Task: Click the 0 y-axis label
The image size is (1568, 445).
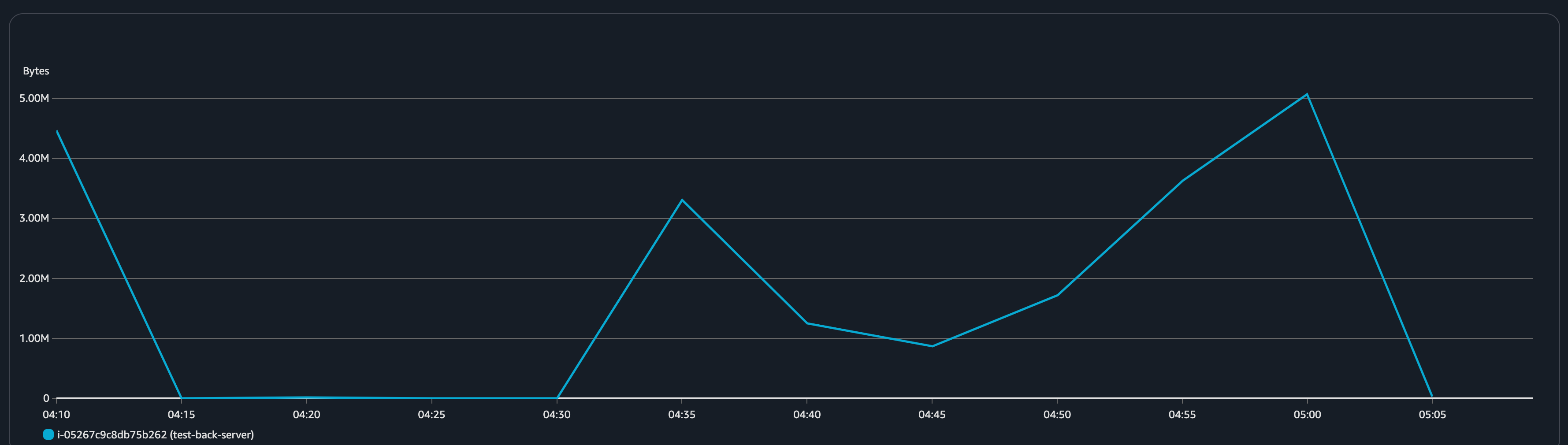Action: pos(46,398)
